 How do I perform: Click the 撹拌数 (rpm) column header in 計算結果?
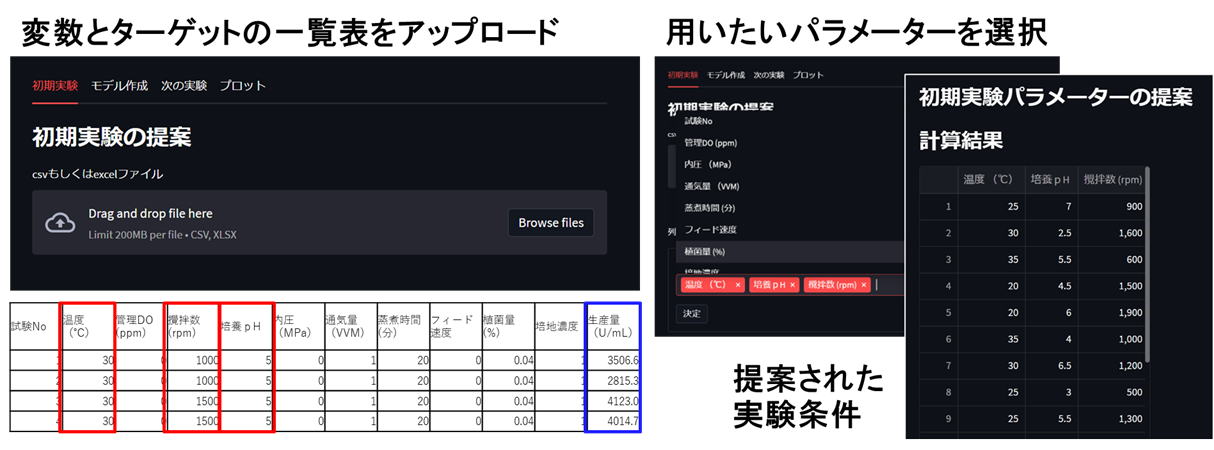coord(1113,180)
